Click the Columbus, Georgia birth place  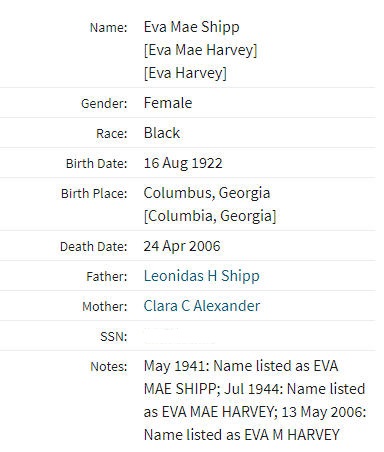[207, 193]
